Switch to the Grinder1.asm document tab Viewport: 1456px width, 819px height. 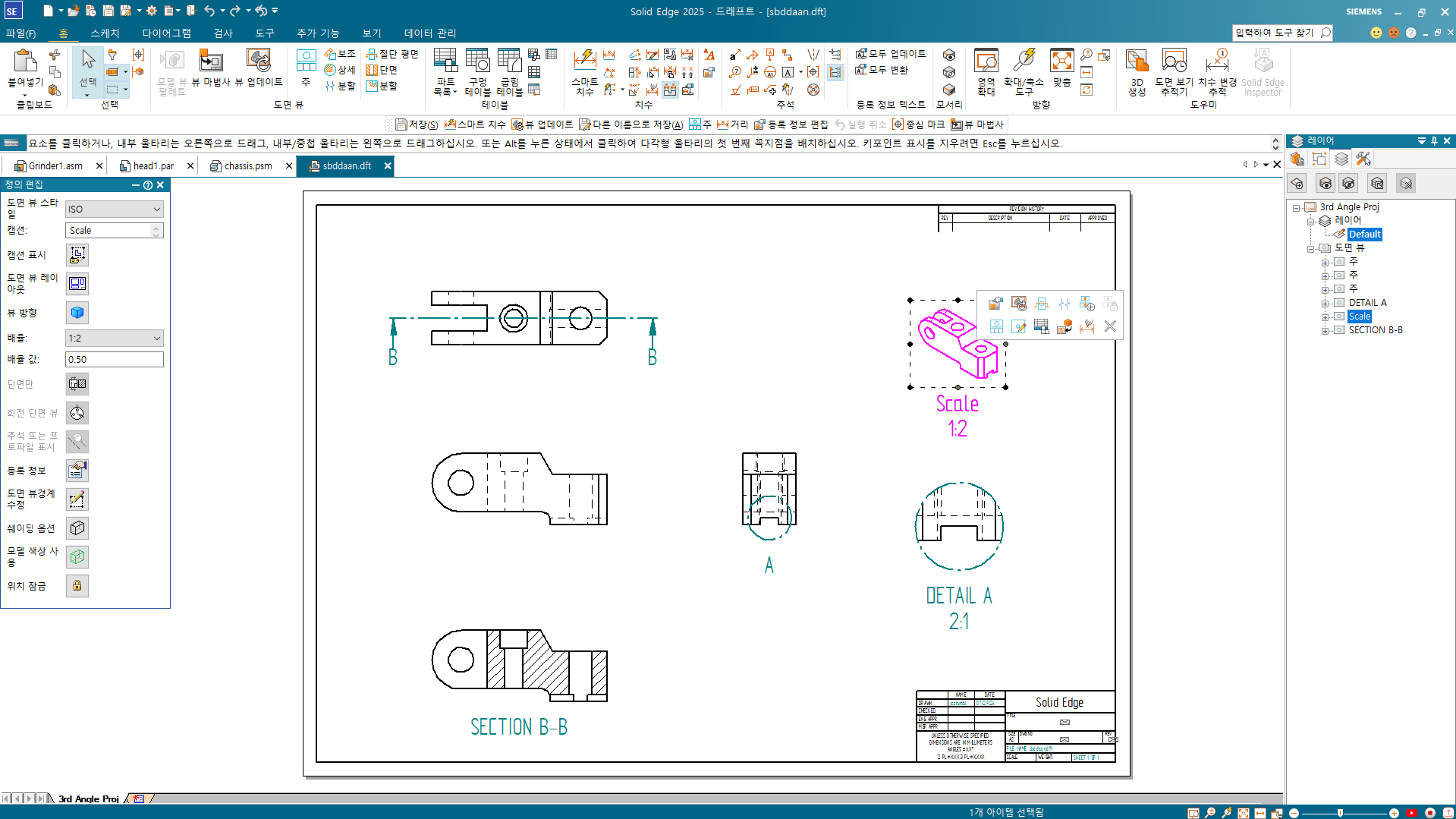point(55,166)
